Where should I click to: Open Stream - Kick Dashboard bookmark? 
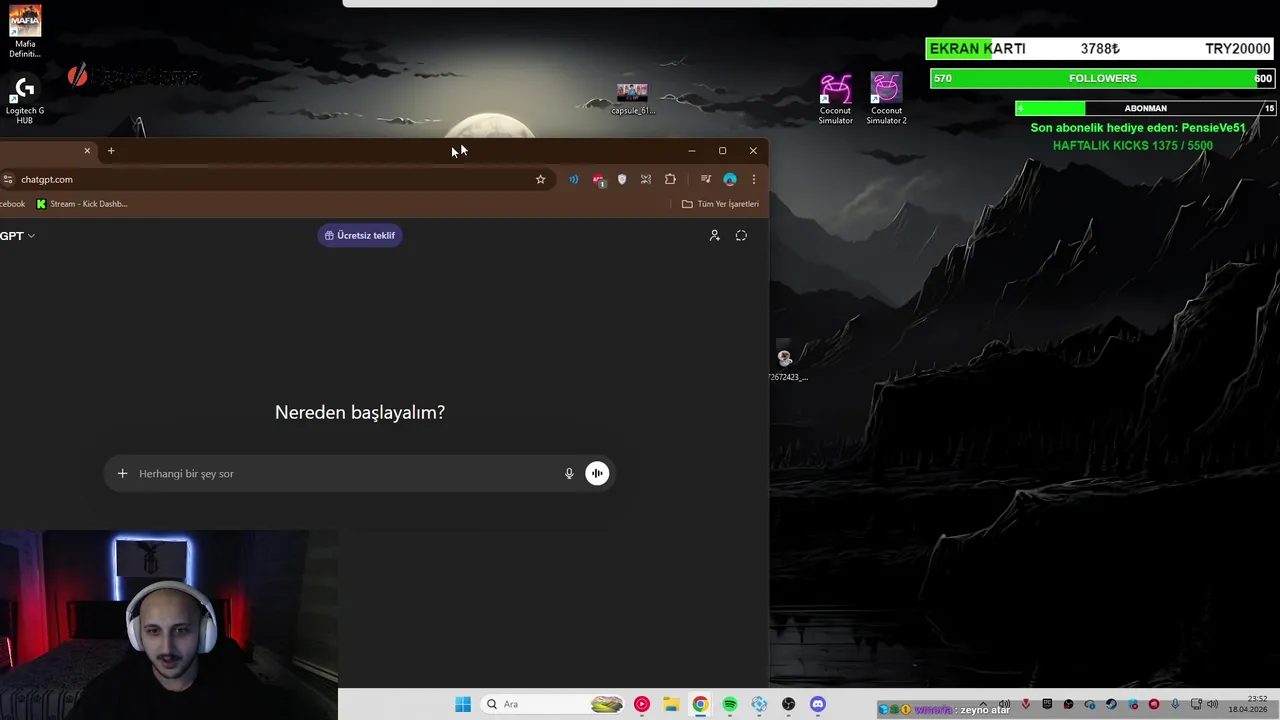pyautogui.click(x=82, y=204)
